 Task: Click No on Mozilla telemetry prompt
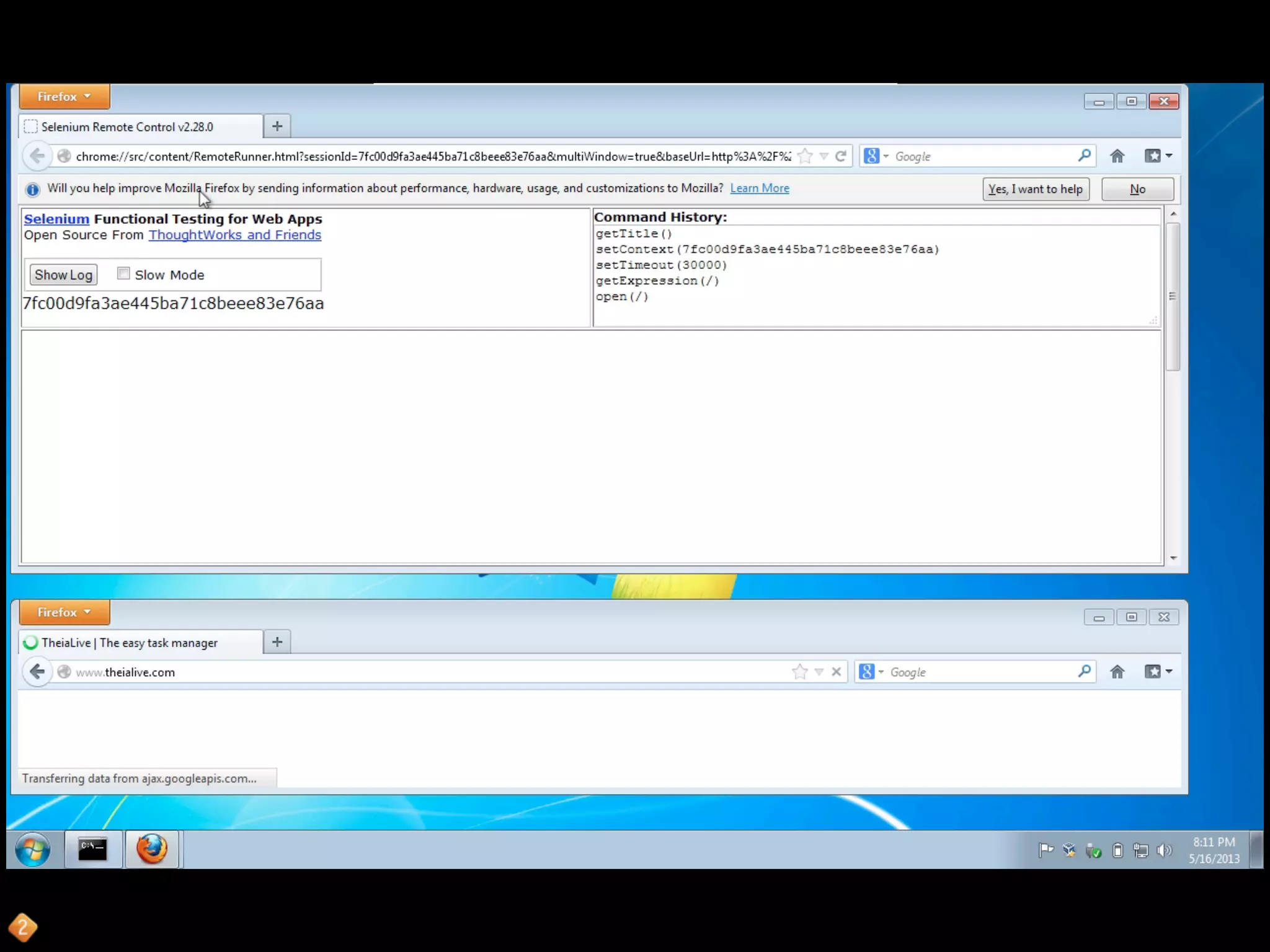[1137, 189]
